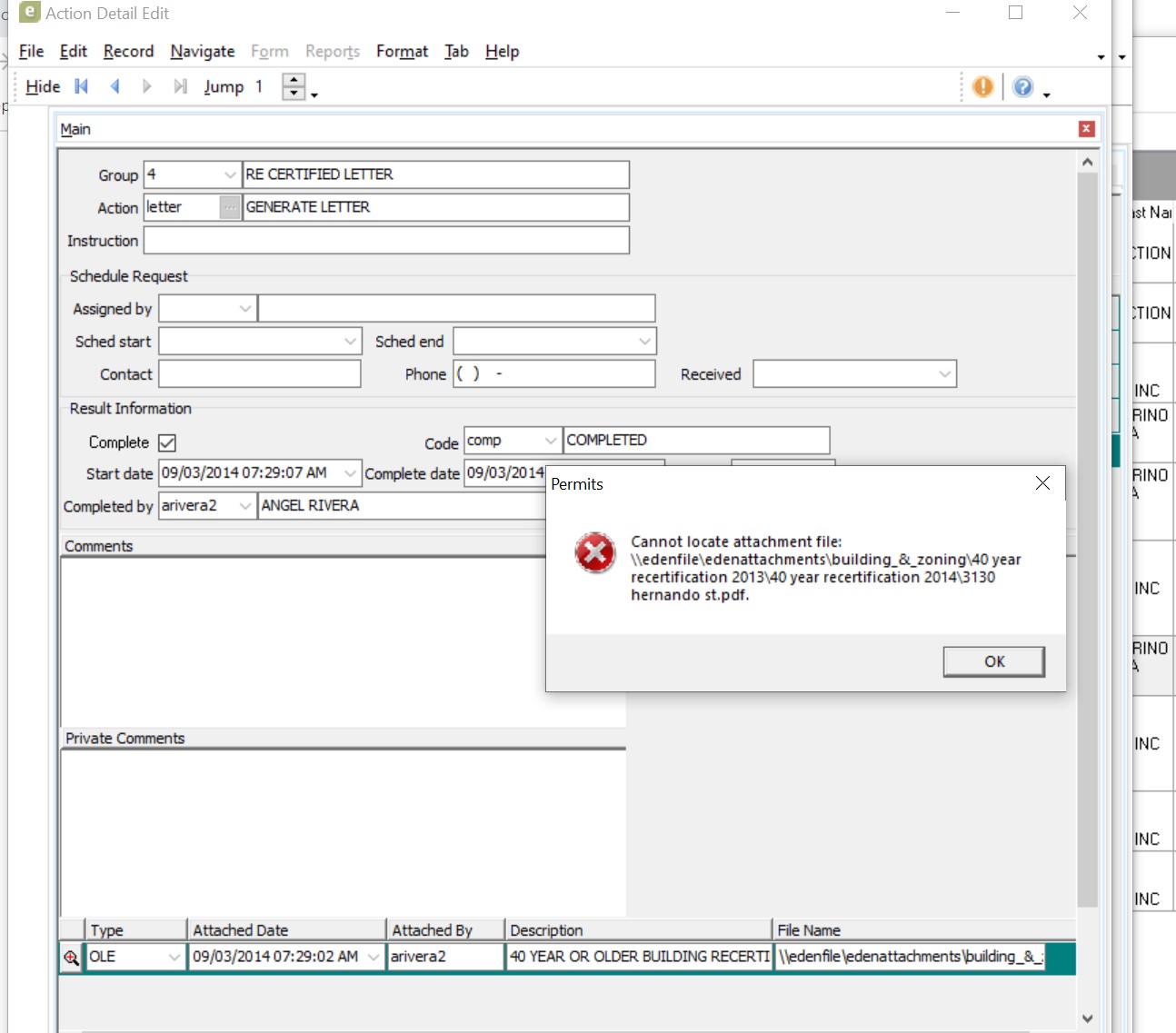This screenshot has width=1176, height=1033.
Task: Open the Completed by dropdown
Action: (244, 506)
